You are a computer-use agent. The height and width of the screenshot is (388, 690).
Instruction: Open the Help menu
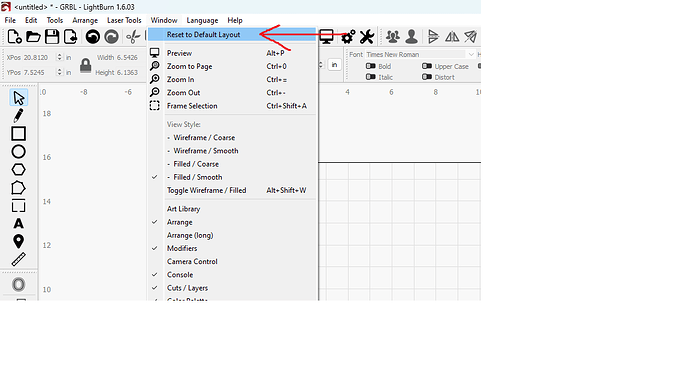point(235,20)
